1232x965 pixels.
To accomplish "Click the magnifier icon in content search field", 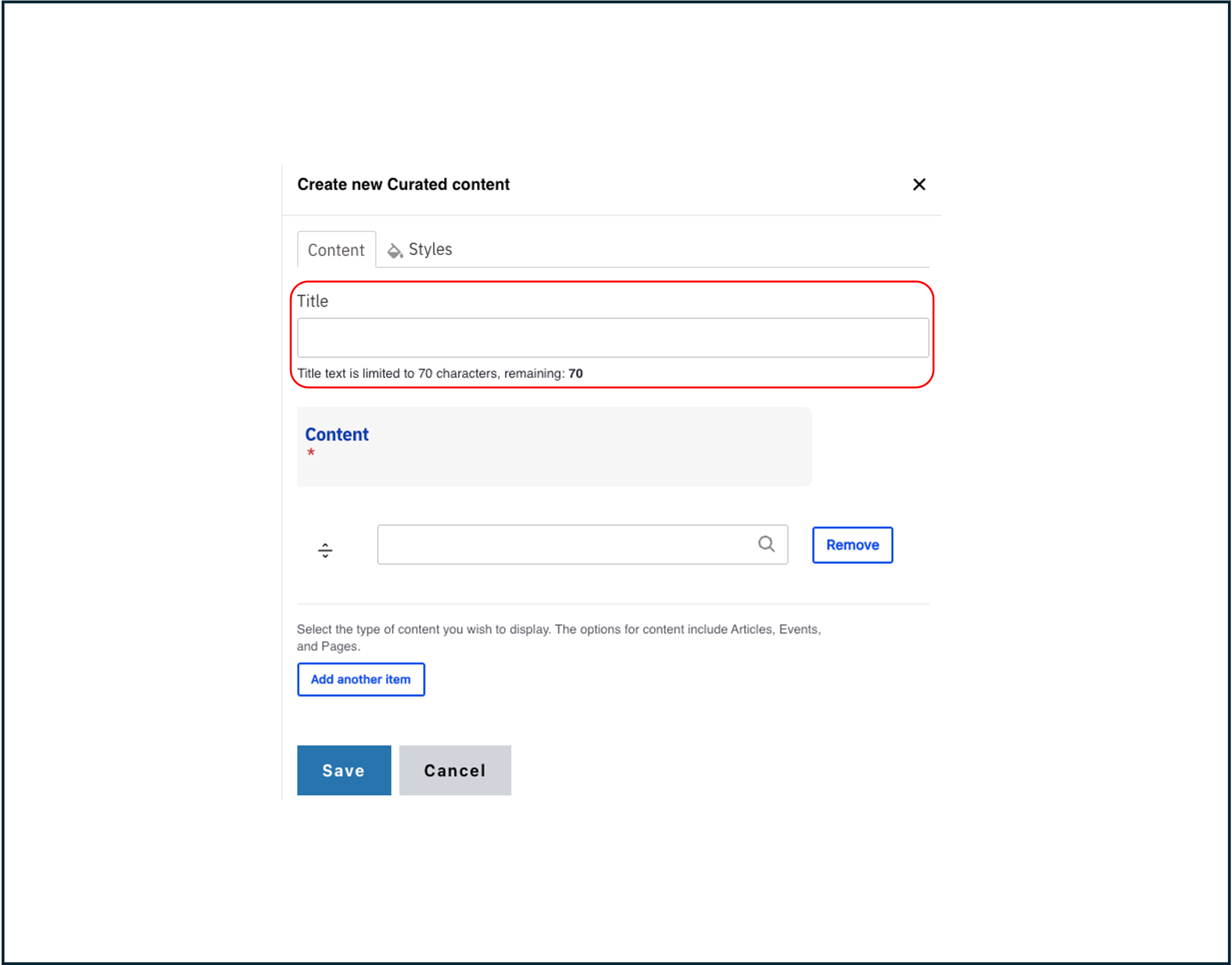I will [766, 543].
